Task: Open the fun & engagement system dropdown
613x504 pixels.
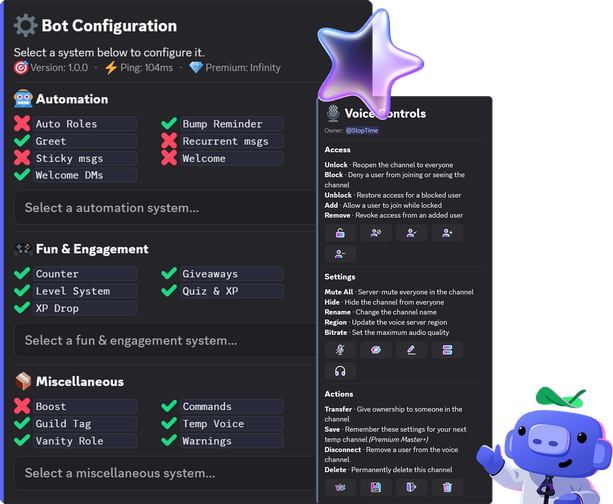Action: (165, 340)
